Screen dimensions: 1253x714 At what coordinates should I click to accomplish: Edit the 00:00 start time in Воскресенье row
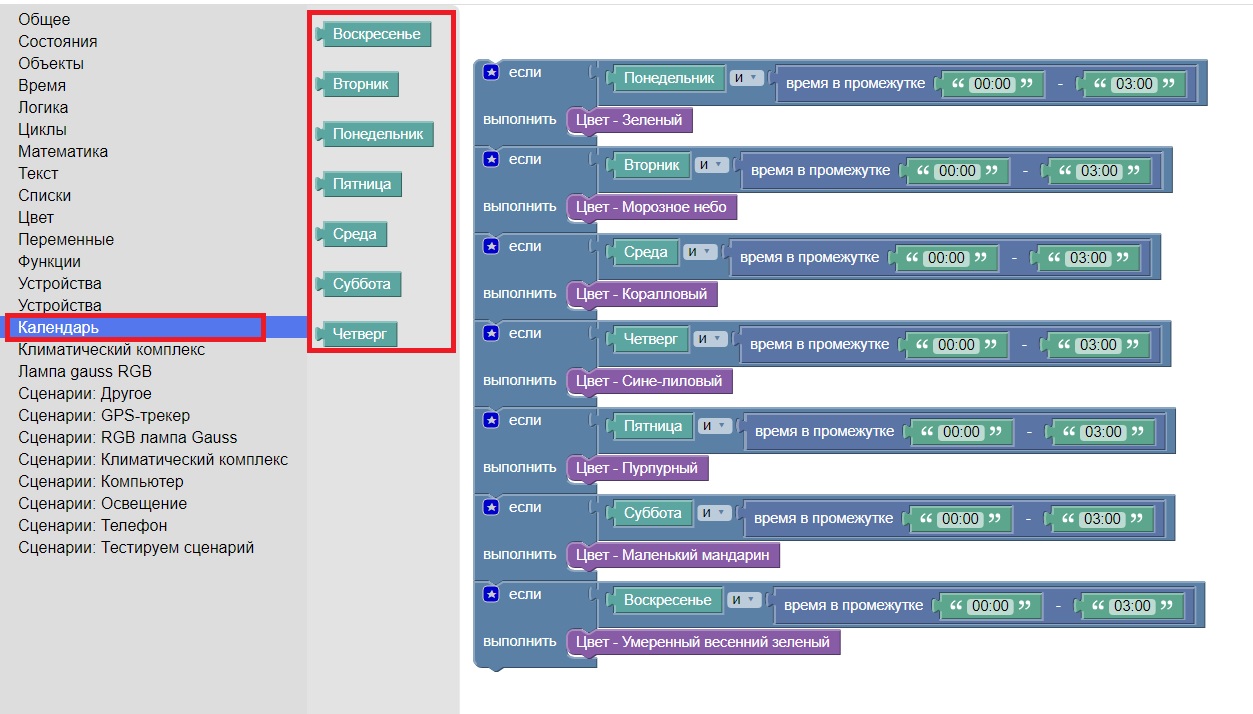point(991,606)
